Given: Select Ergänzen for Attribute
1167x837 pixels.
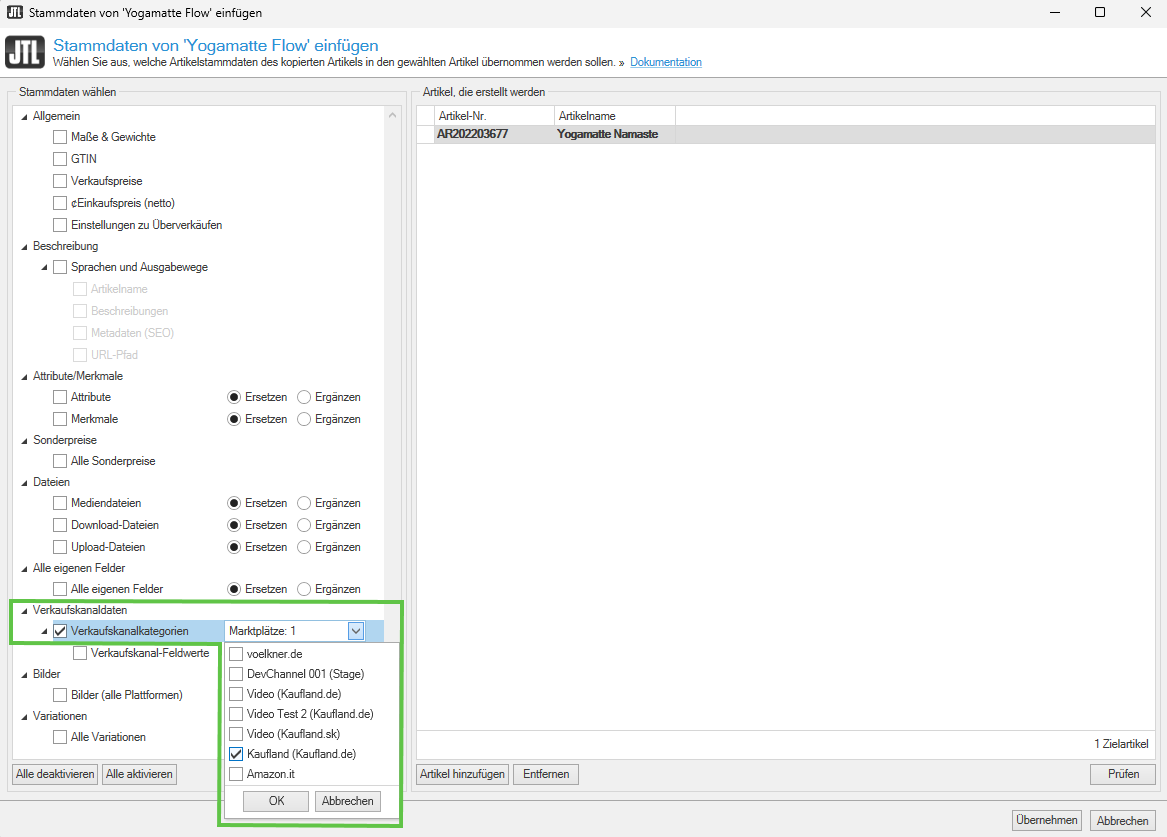Looking at the screenshot, I should 304,397.
